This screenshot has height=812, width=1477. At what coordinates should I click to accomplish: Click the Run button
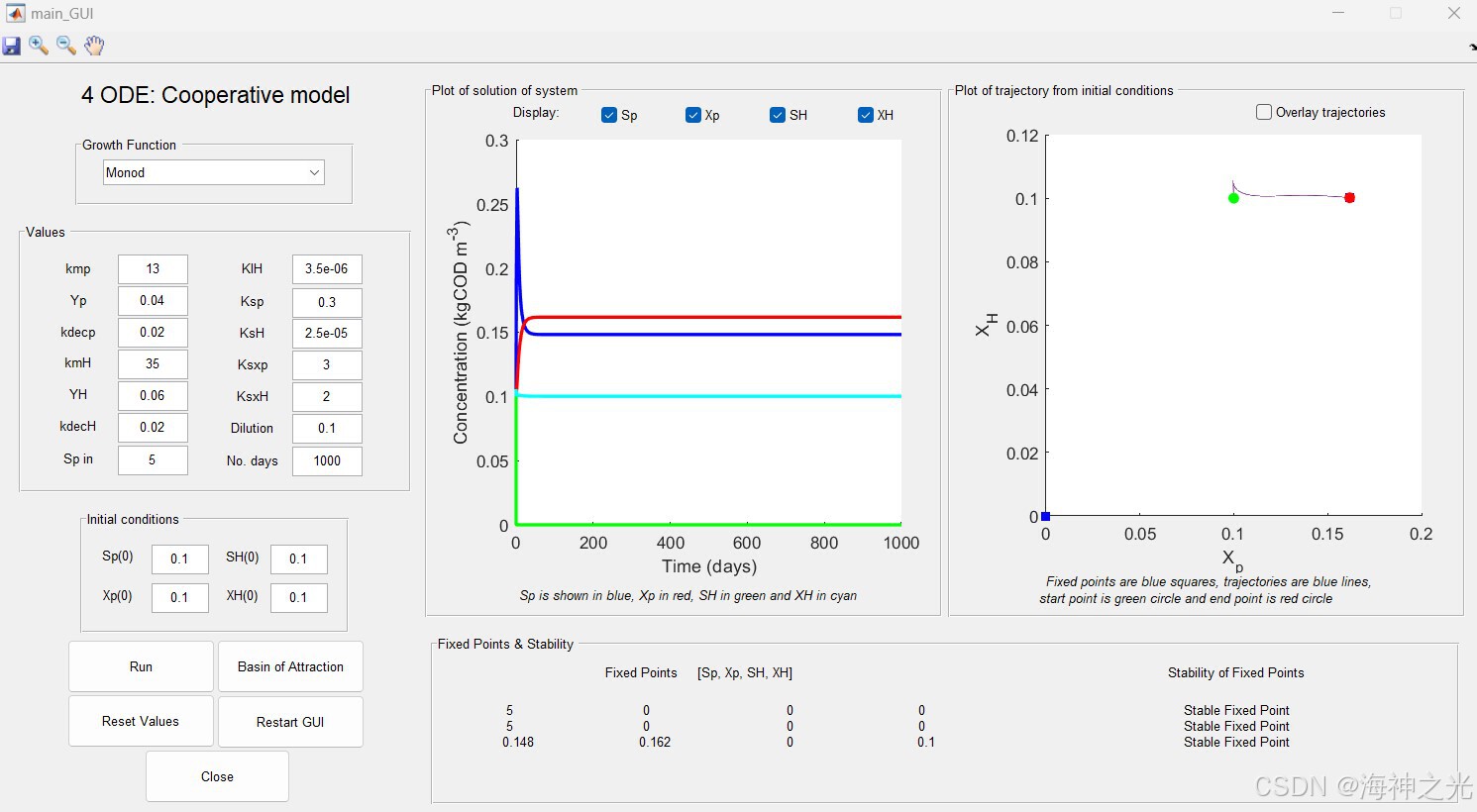point(141,666)
